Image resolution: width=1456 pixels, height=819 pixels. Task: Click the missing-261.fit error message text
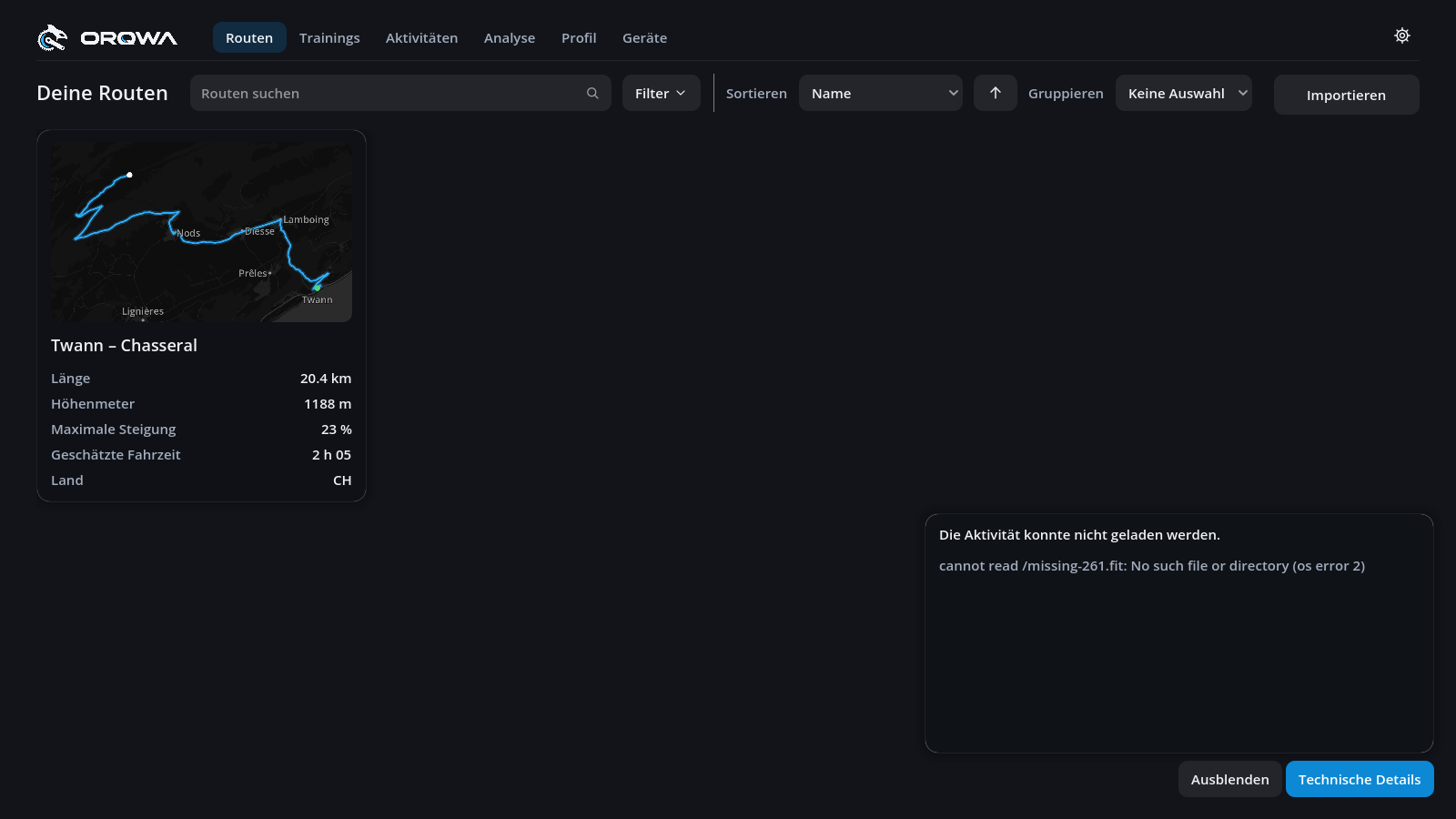(1151, 566)
